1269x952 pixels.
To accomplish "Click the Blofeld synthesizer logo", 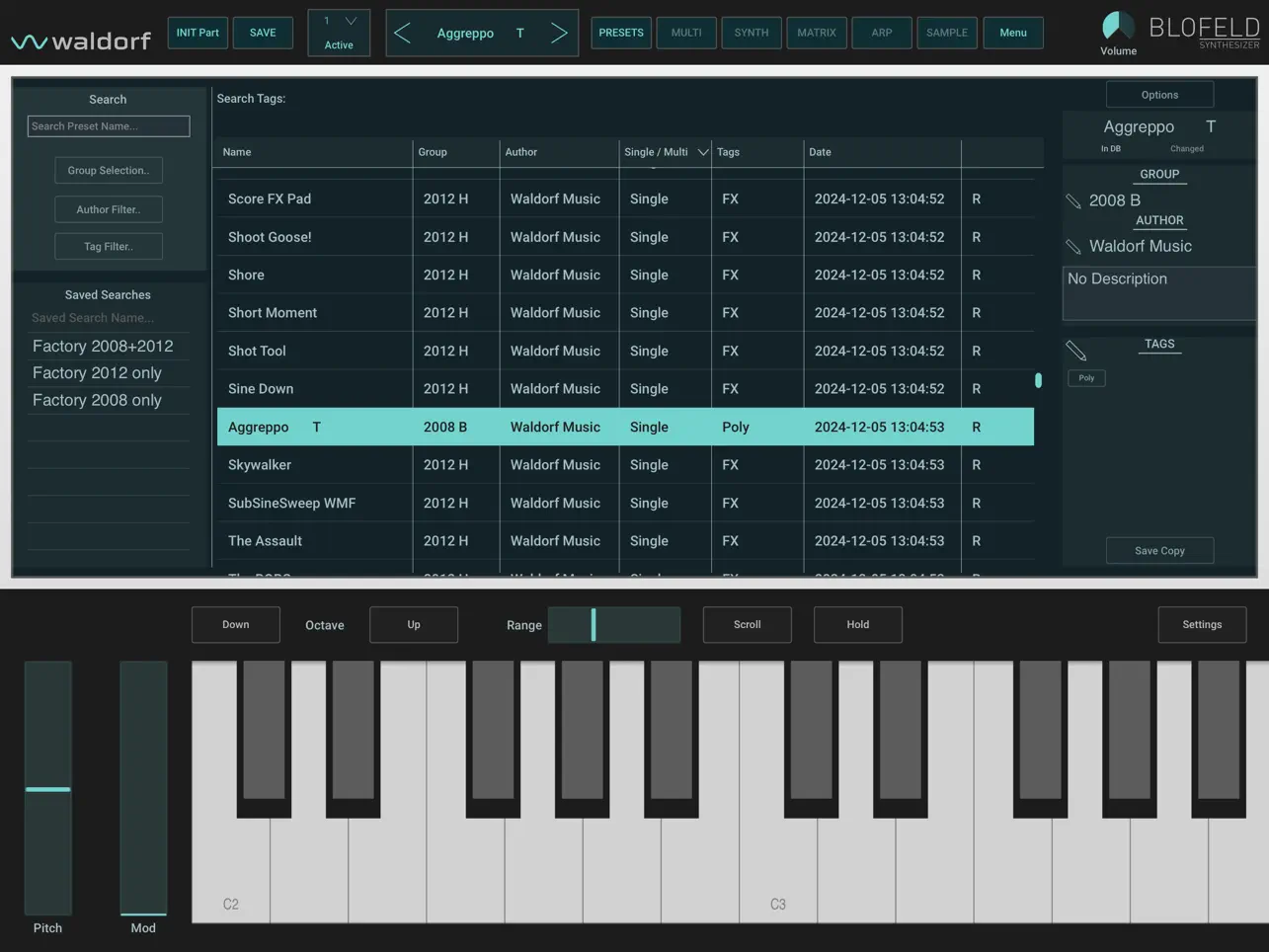I will 1205,30.
